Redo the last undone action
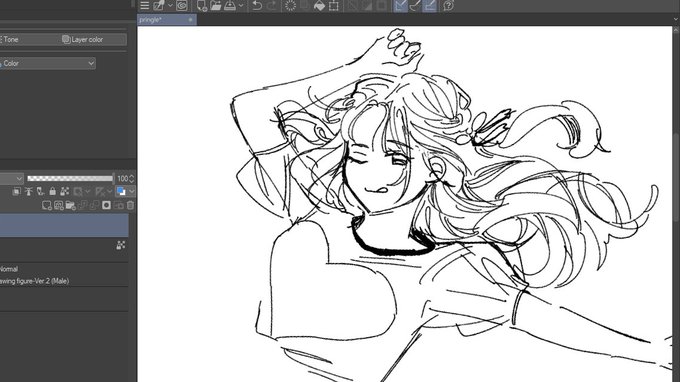Screen dimensions: 680x382 [x=271, y=5]
